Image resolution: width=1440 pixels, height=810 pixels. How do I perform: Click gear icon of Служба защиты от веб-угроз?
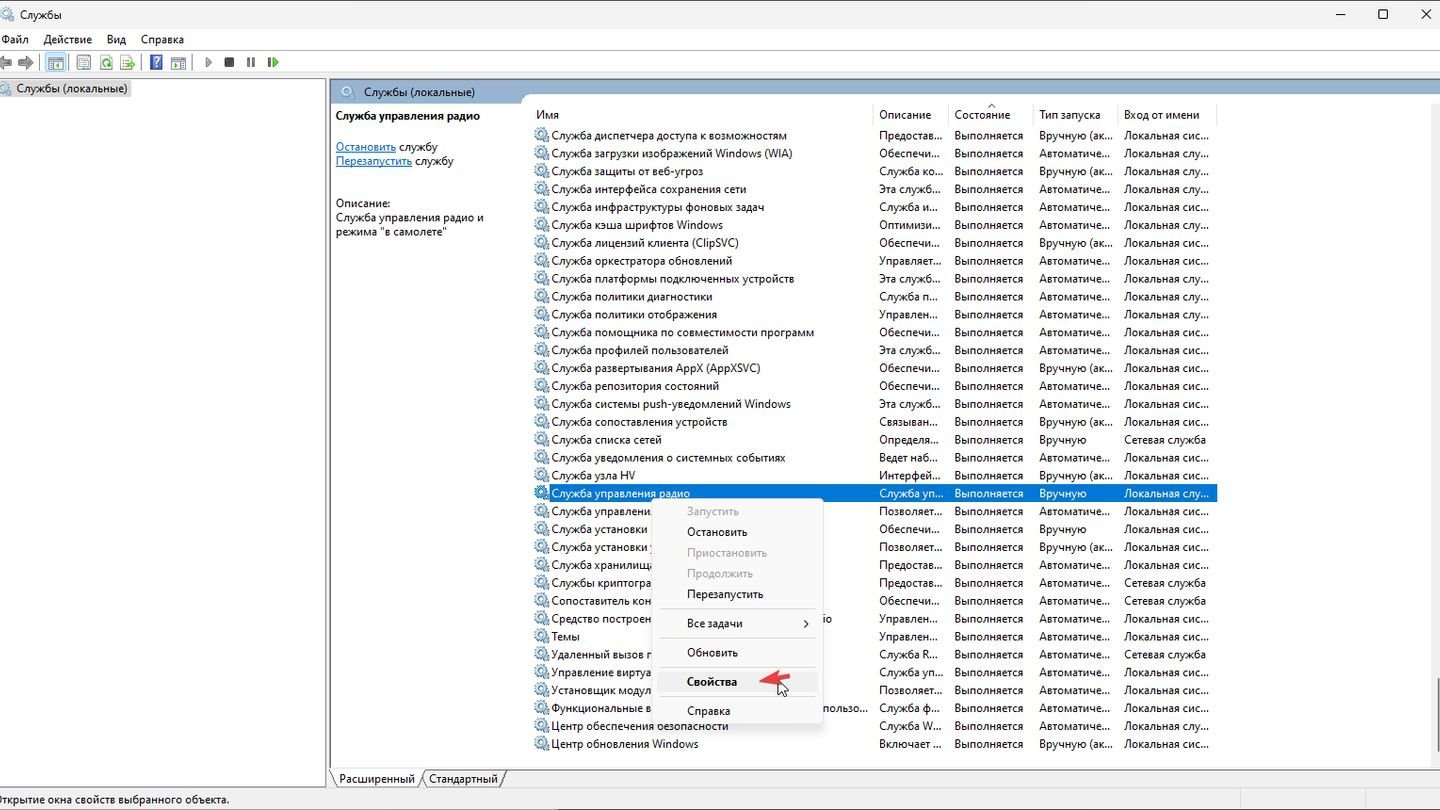pyautogui.click(x=542, y=172)
